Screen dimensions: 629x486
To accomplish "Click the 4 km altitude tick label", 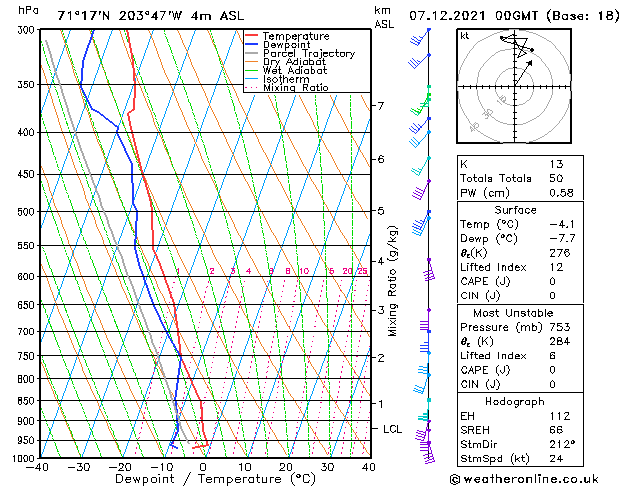I will pyautogui.click(x=381, y=261).
